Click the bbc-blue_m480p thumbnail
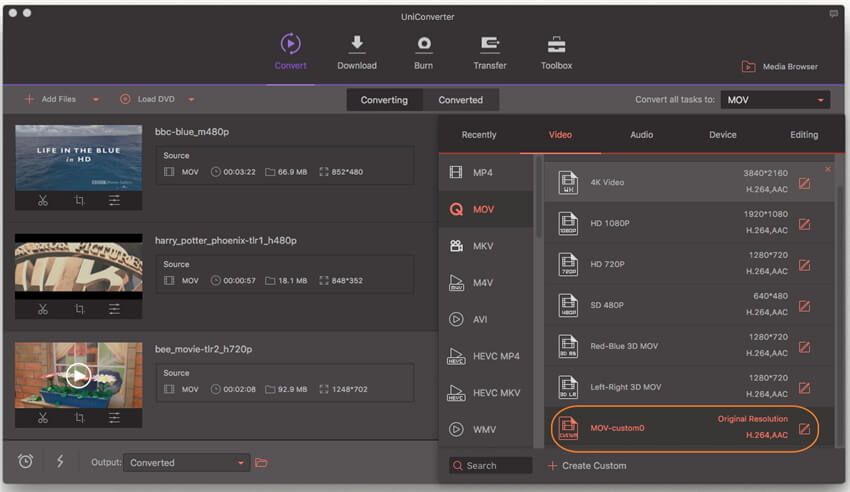Viewport: 850px width, 492px height. pos(79,158)
